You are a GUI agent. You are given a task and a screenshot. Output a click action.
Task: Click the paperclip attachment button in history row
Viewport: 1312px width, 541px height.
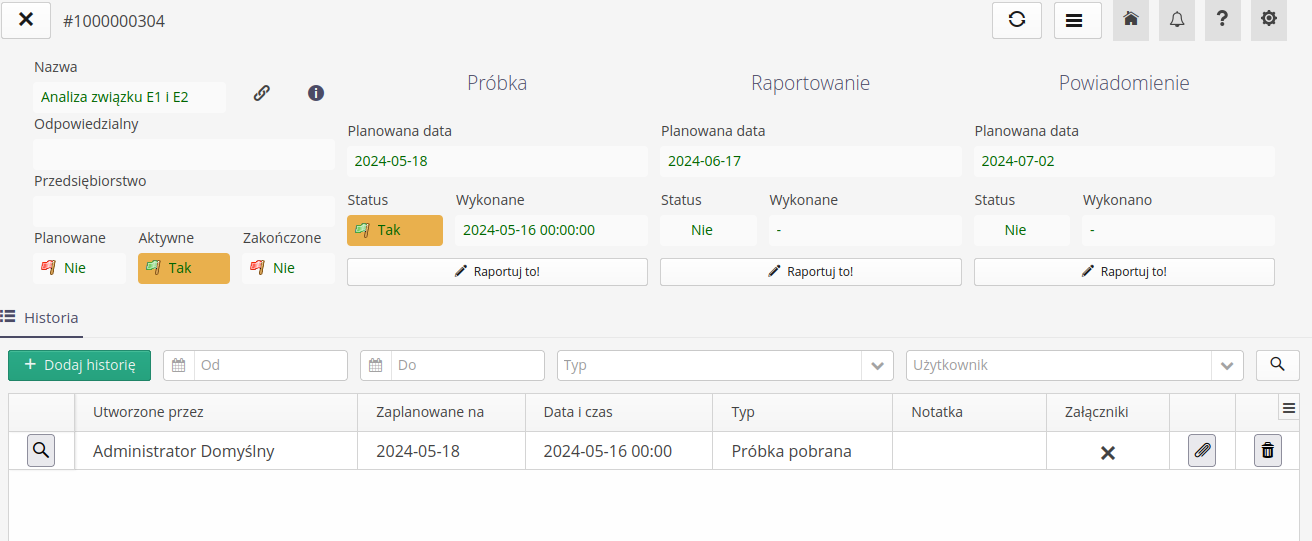[1202, 451]
